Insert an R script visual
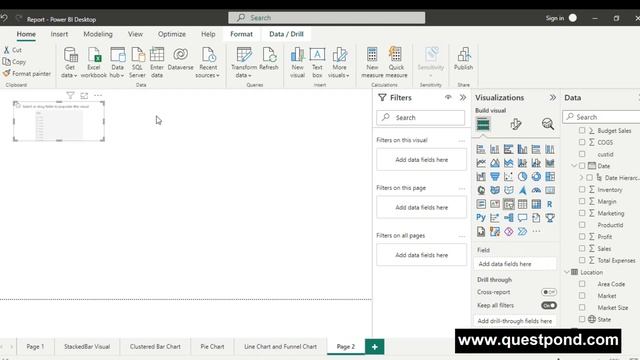The width and height of the screenshot is (640, 360). click(550, 204)
